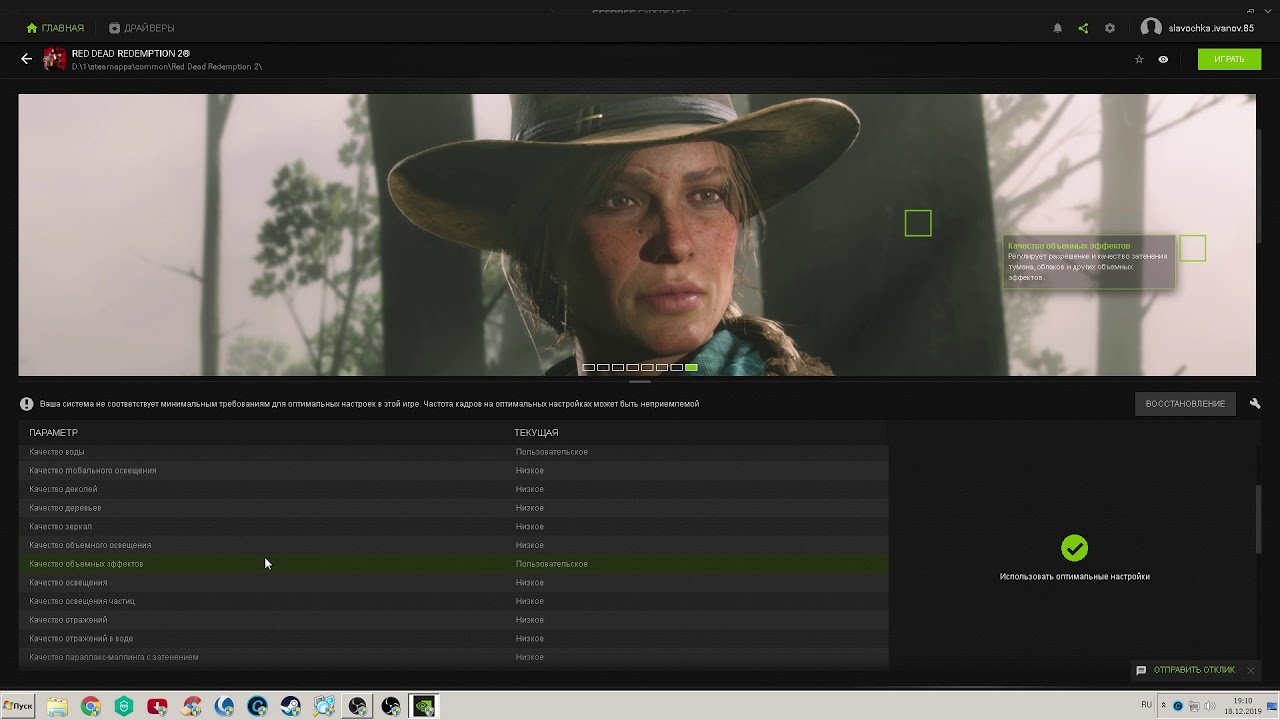Viewport: 1280px width, 720px height.
Task: Open the slavochka.ivanov.85 account menu
Action: (1211, 28)
